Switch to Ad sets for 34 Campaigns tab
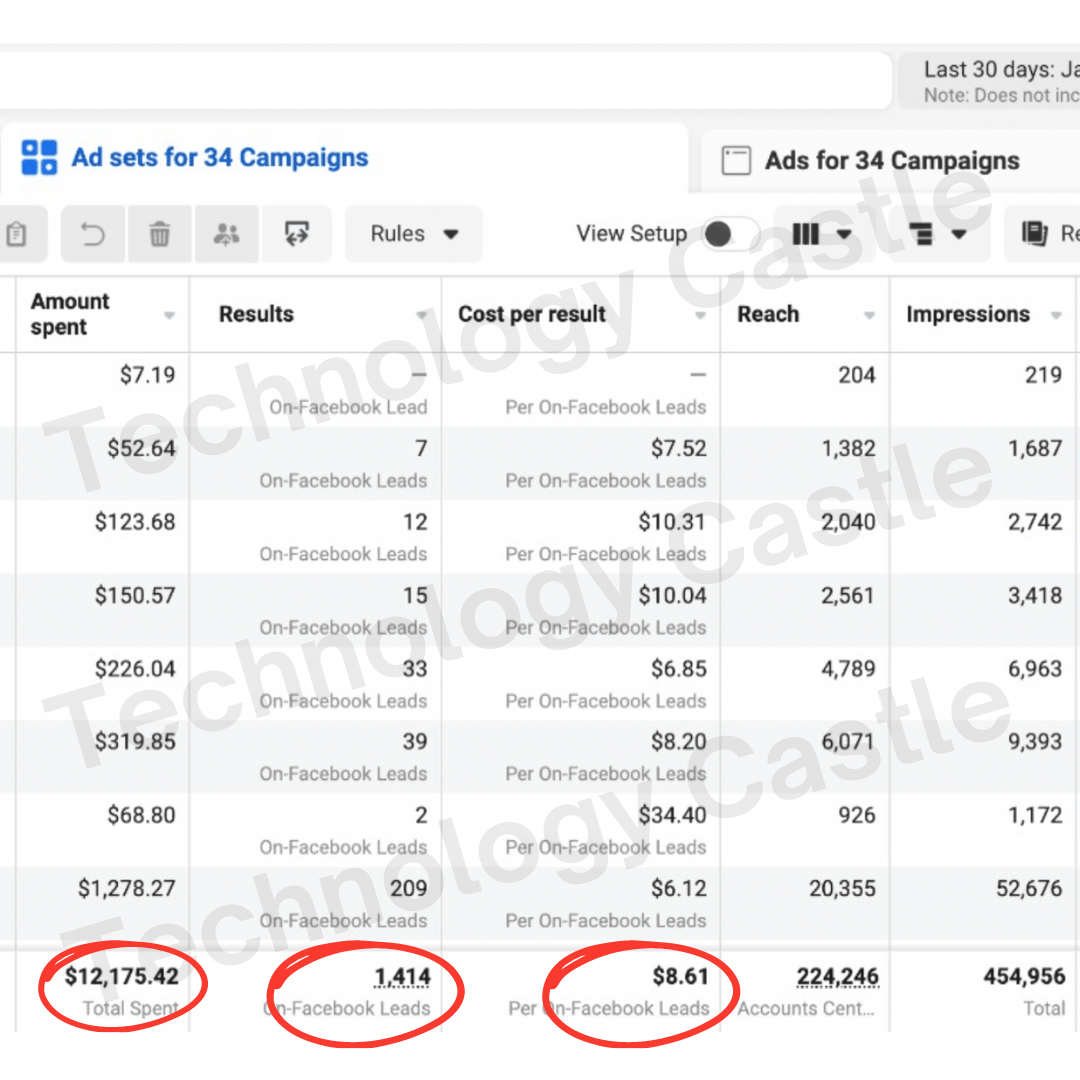 click(219, 158)
